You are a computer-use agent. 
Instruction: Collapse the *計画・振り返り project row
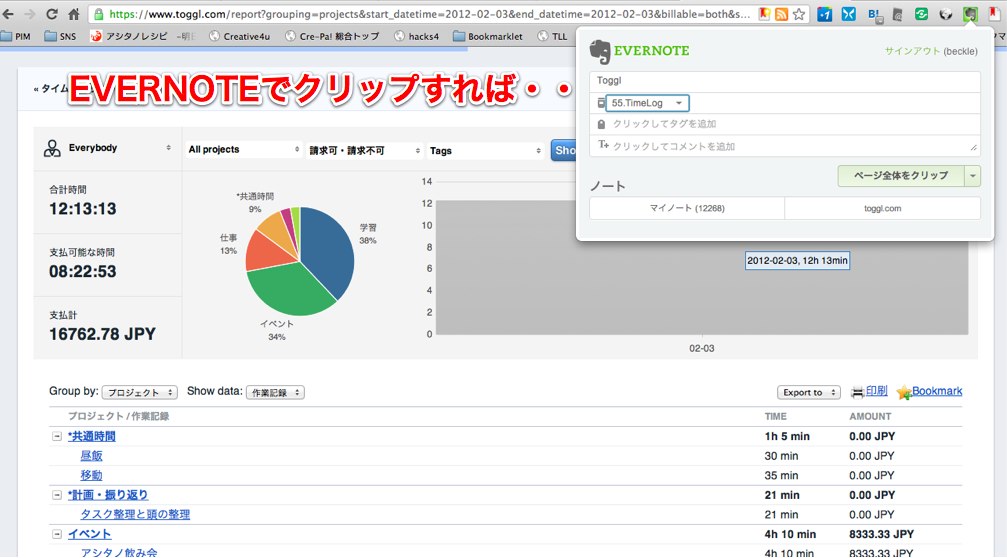[x=57, y=495]
